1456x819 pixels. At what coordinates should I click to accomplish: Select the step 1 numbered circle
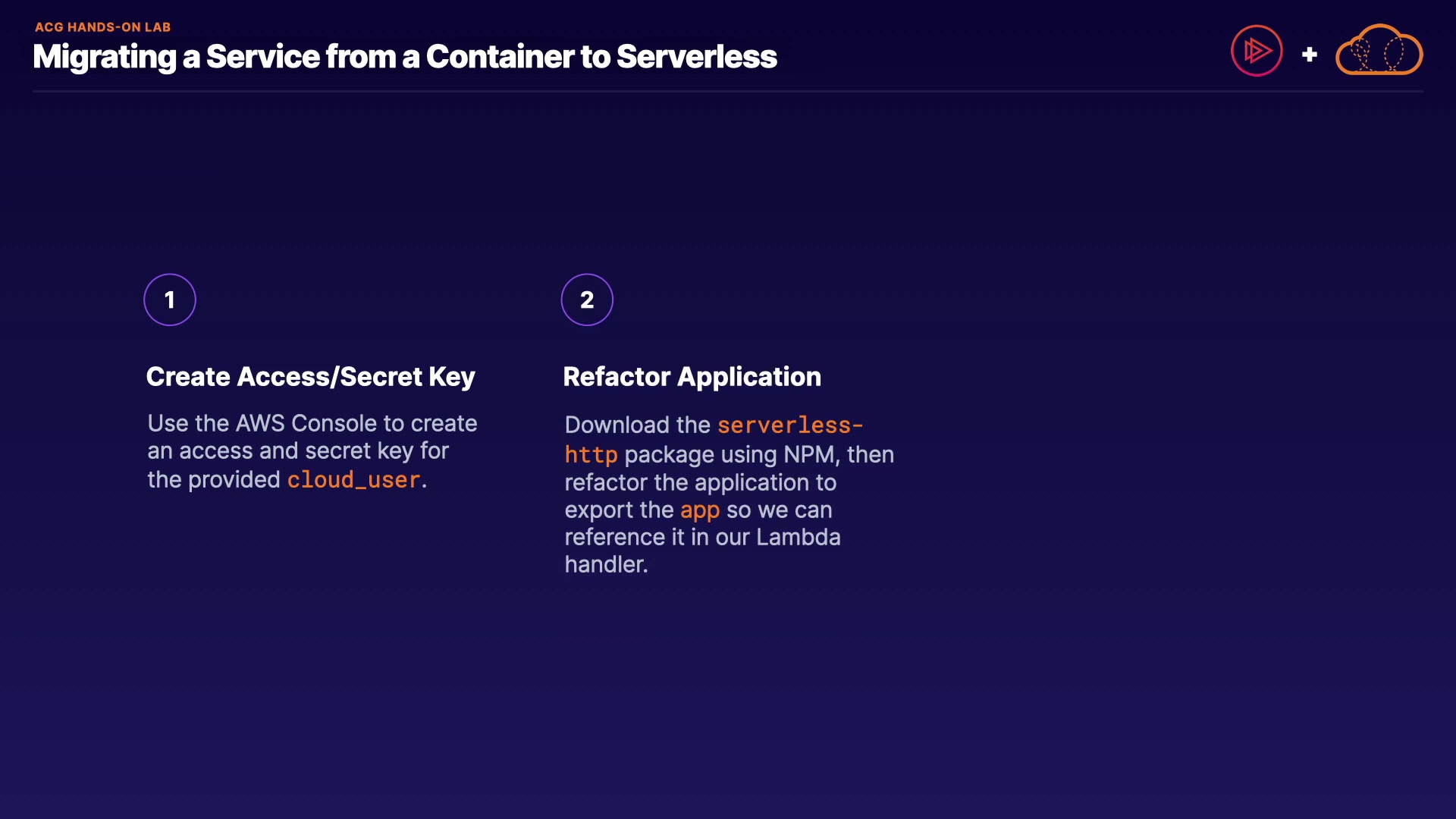pyautogui.click(x=170, y=300)
